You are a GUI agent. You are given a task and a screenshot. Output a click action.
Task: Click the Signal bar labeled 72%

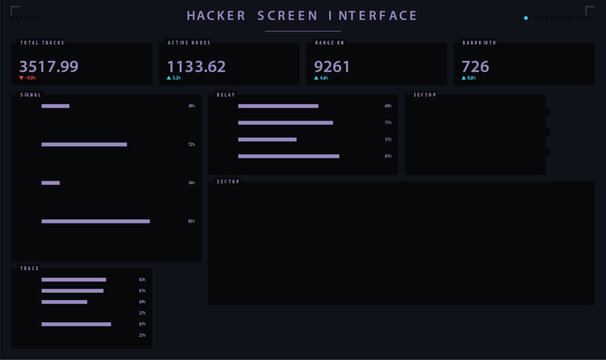[84, 145]
